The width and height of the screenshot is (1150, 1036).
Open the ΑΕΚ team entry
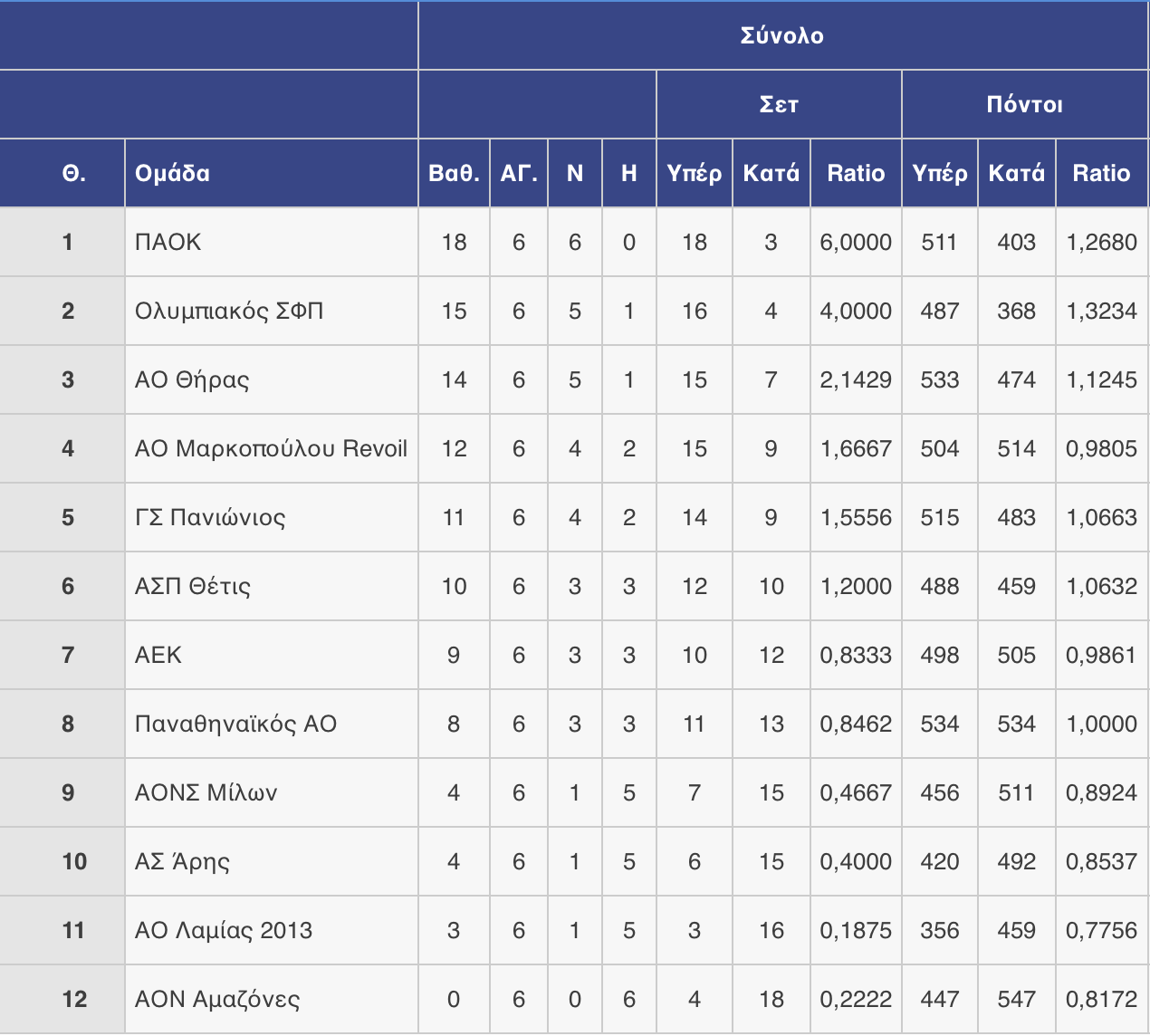point(158,655)
